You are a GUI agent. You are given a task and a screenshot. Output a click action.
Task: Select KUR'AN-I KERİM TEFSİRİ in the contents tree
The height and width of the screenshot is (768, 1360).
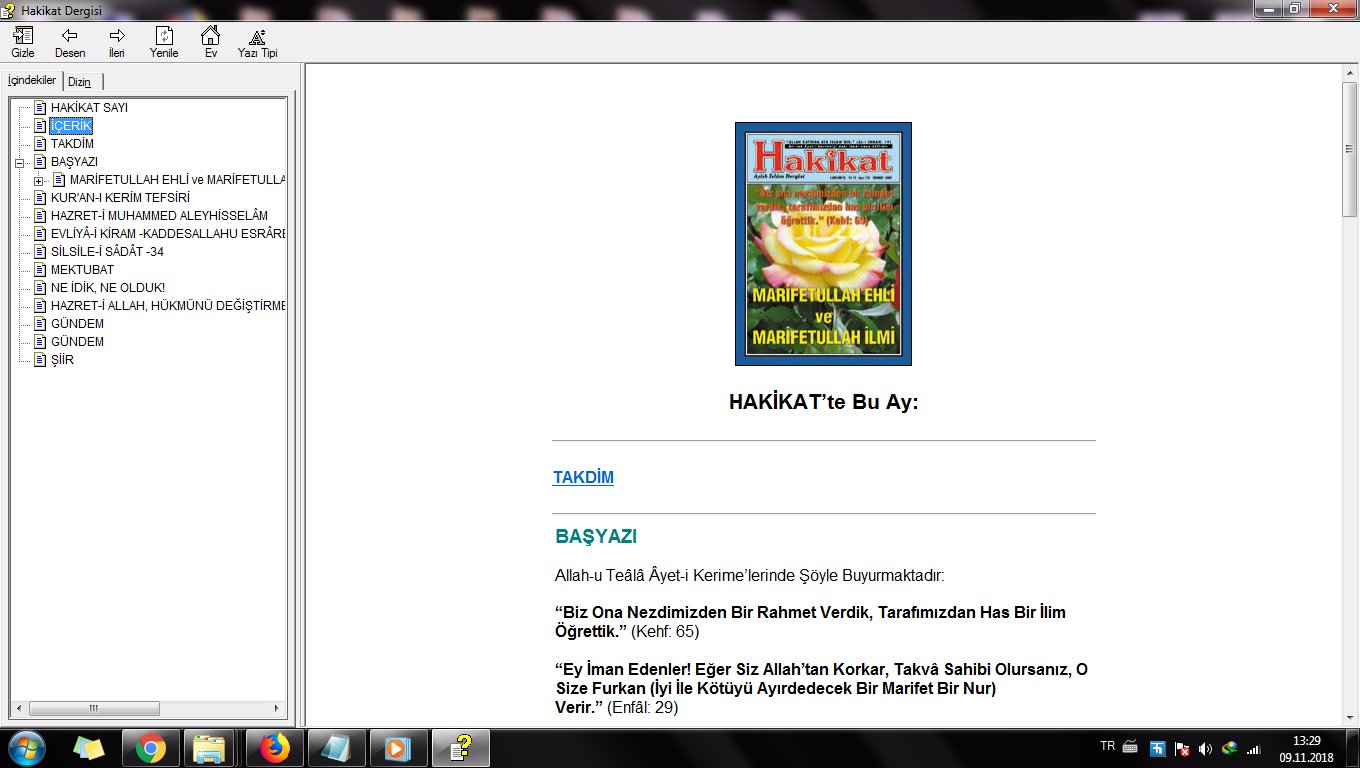pyautogui.click(x=120, y=198)
